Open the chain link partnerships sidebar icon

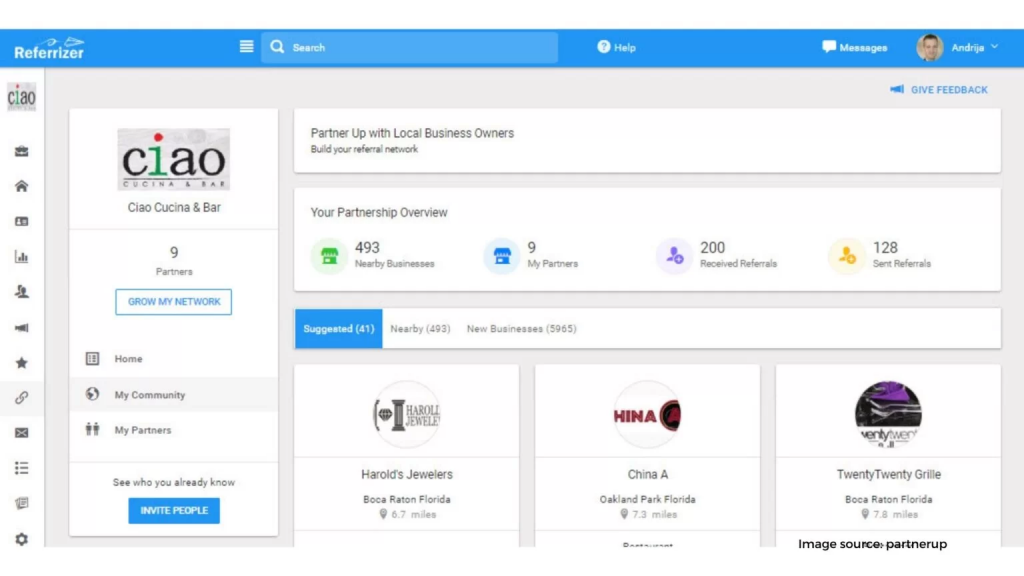[22, 398]
